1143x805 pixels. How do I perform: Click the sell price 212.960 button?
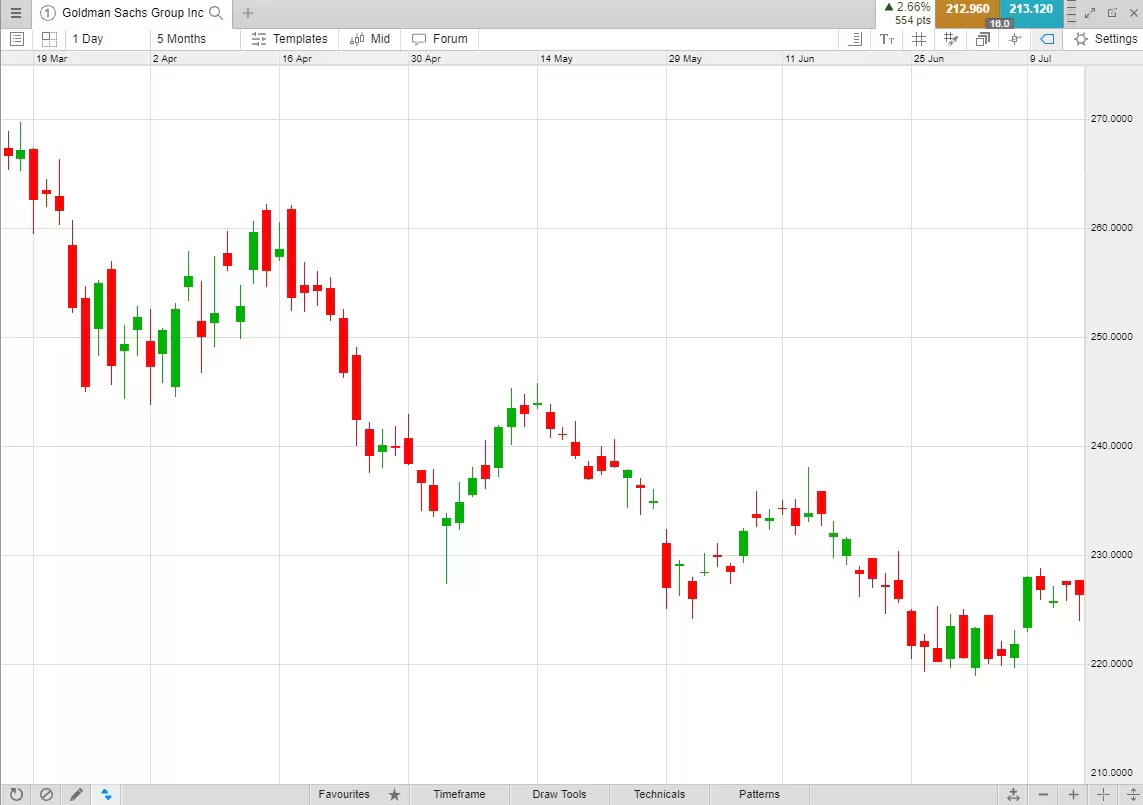[x=966, y=13]
